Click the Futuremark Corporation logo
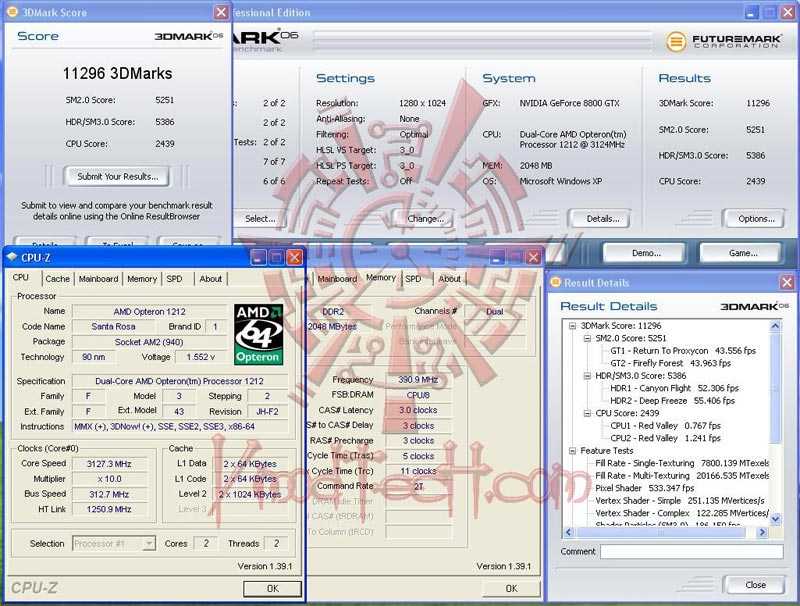This screenshot has width=800, height=606. tap(723, 41)
